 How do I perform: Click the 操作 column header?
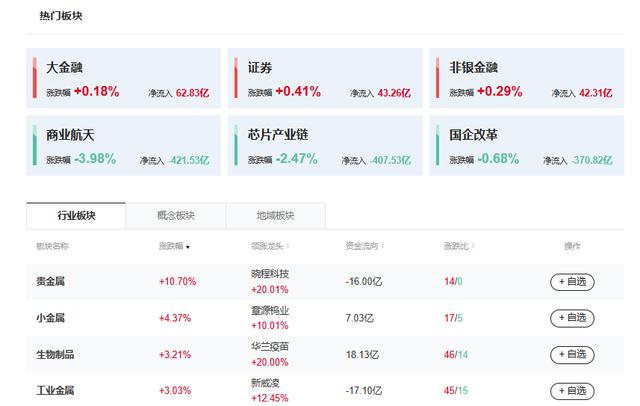(x=572, y=246)
